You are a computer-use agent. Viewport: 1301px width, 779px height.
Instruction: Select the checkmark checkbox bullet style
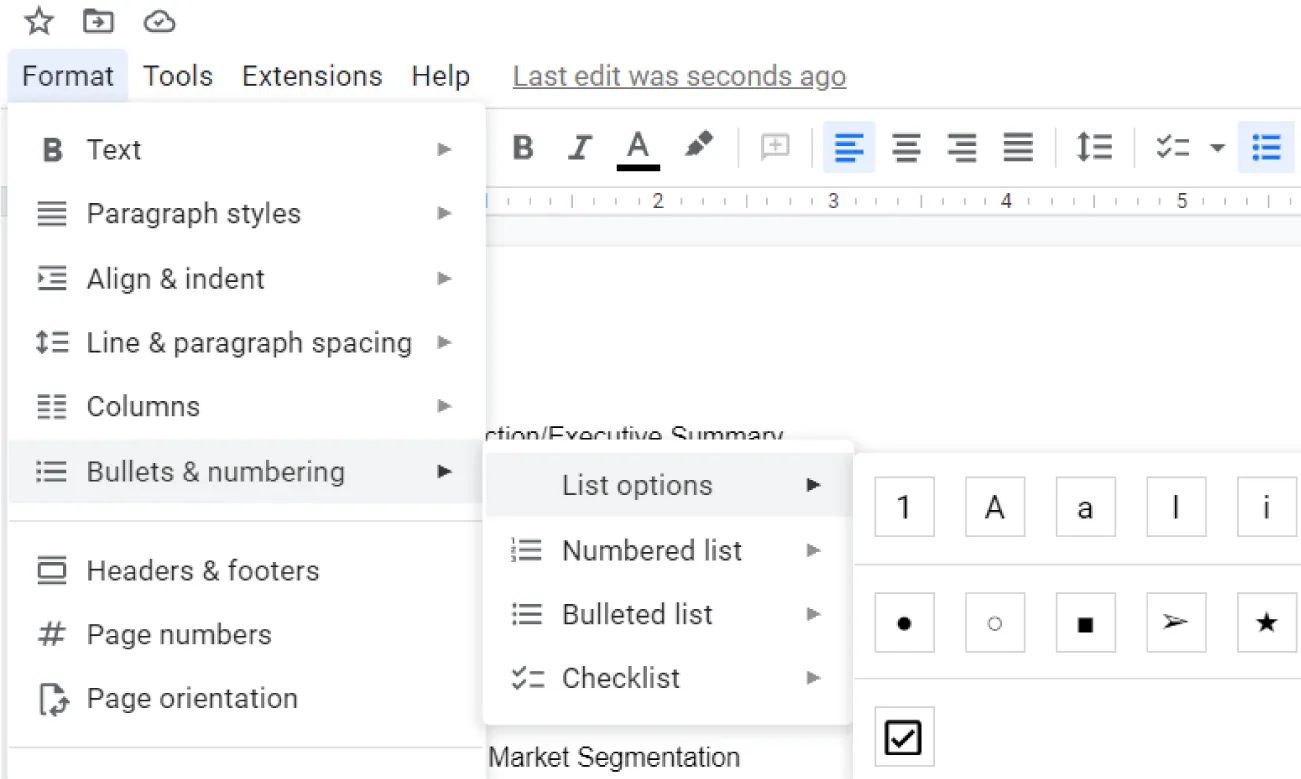click(x=903, y=737)
